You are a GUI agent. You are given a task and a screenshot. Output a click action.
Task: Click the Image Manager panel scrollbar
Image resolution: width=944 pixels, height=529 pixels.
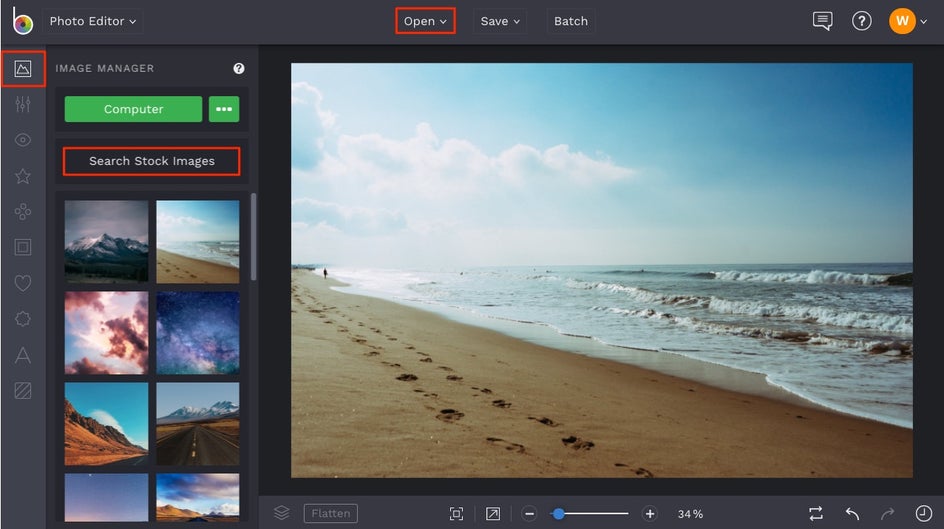pos(253,237)
